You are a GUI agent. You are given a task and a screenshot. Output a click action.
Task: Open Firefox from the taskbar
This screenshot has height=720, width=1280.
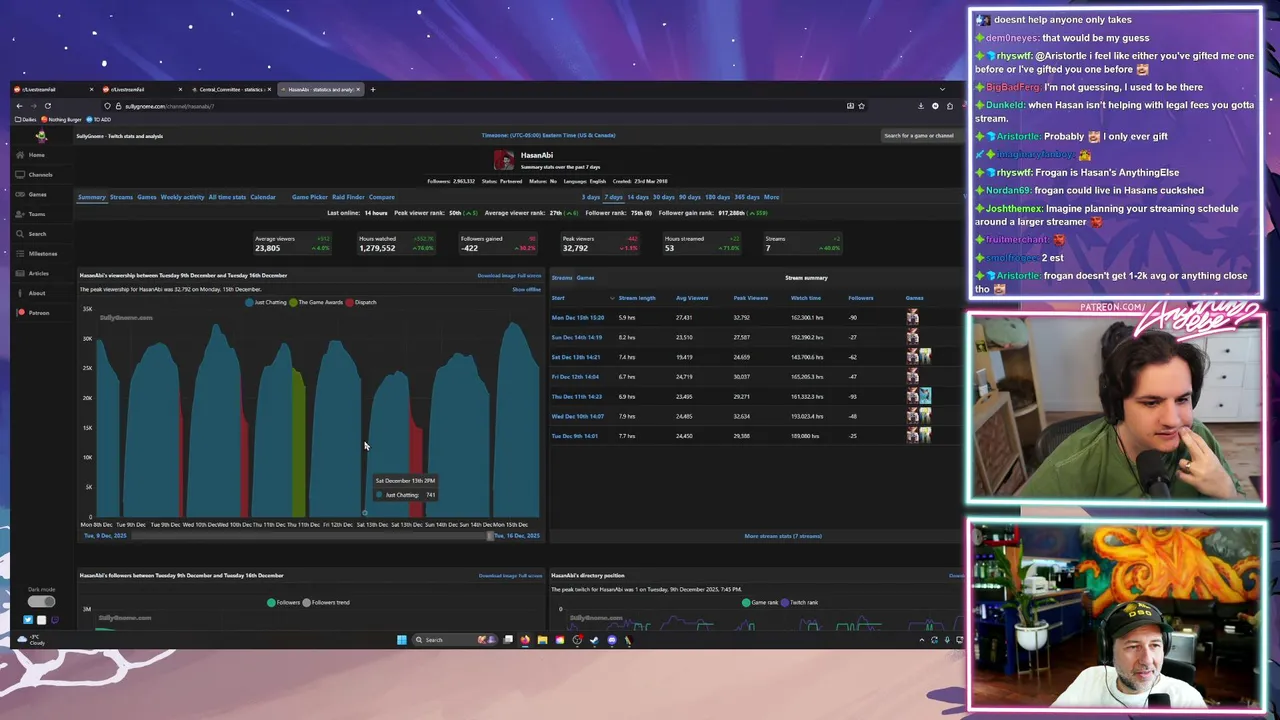[525, 640]
